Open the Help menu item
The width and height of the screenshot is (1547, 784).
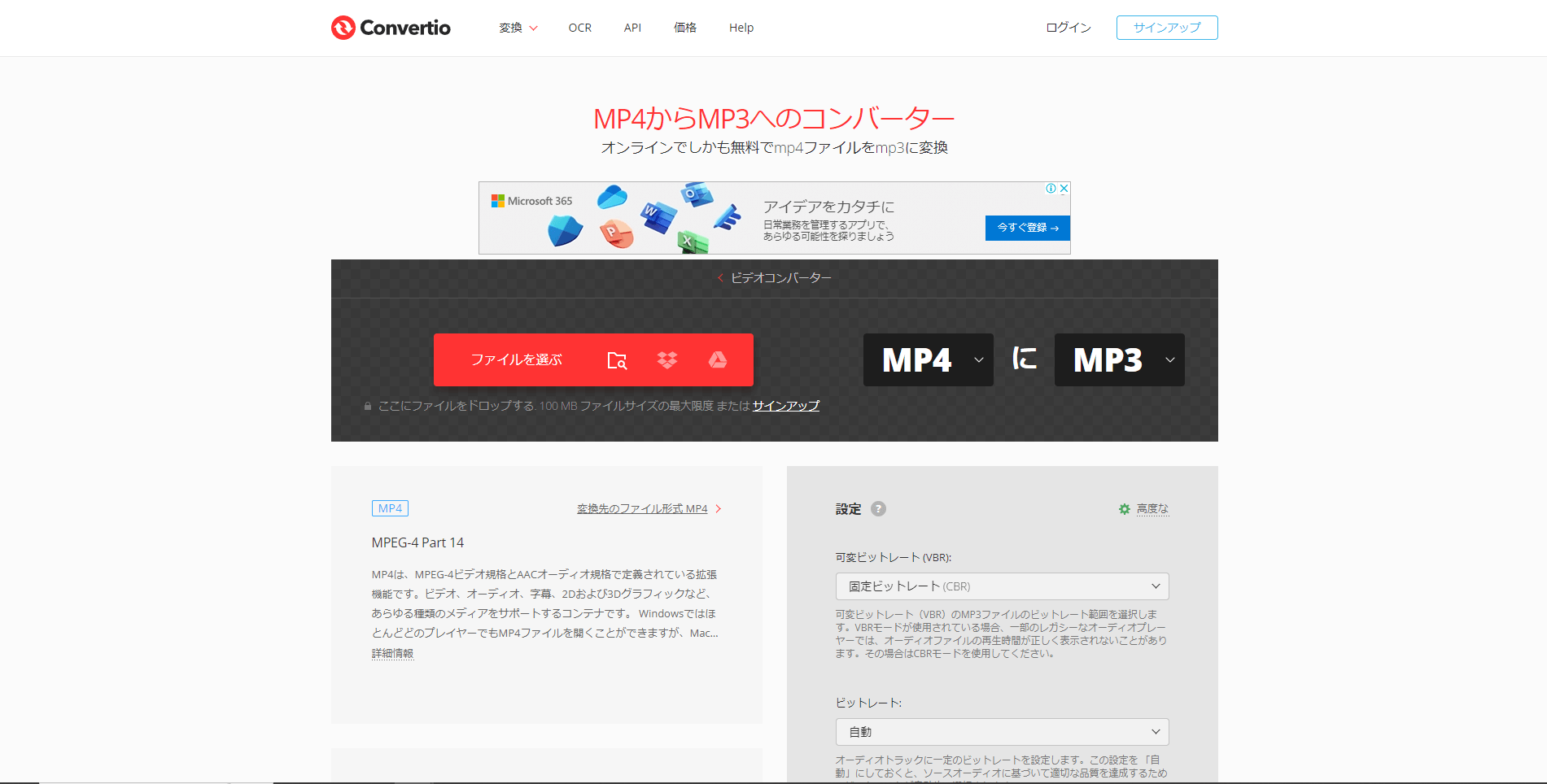pos(741,28)
